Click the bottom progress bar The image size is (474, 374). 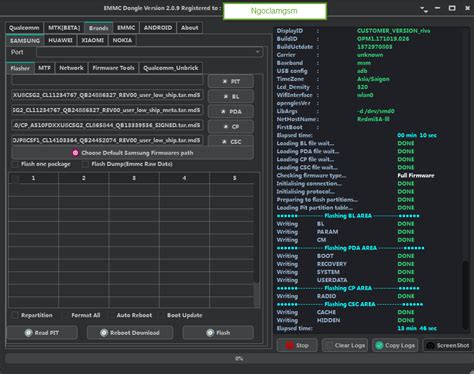[x=239, y=358]
